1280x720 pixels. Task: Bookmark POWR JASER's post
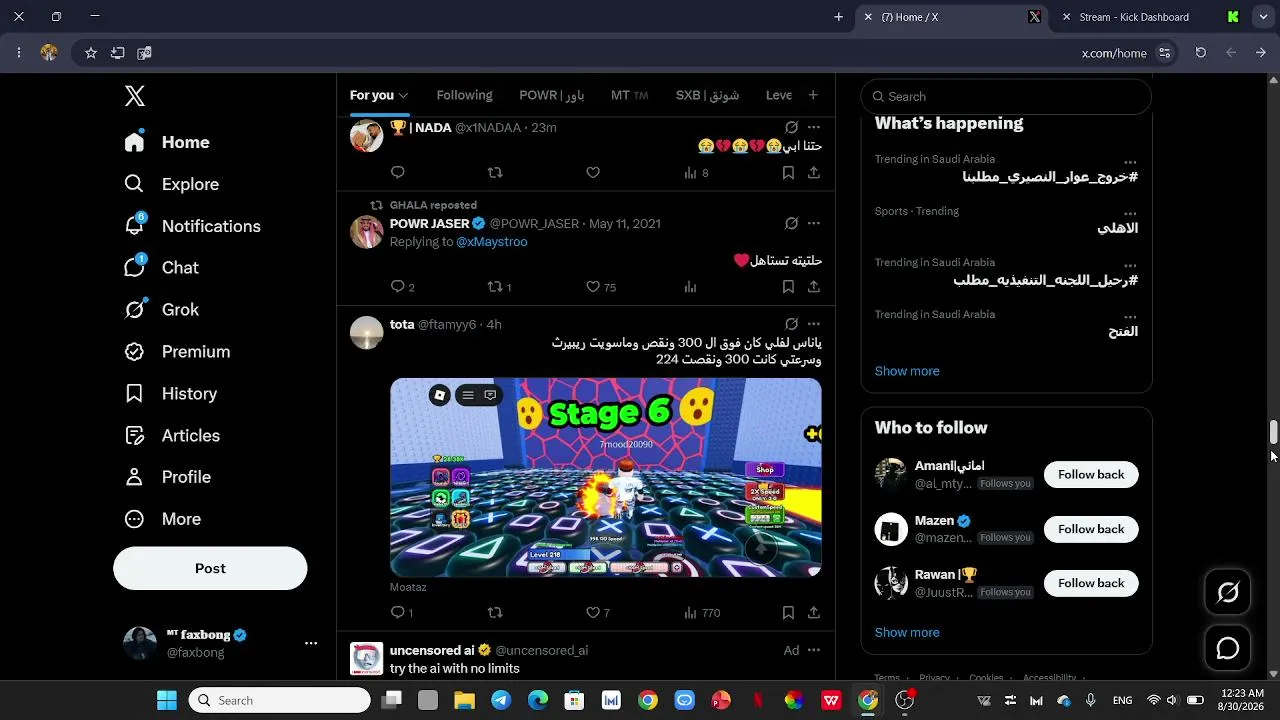pos(788,287)
